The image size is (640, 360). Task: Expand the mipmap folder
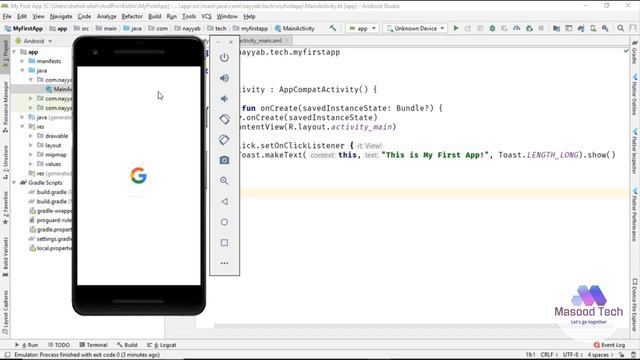[31, 155]
